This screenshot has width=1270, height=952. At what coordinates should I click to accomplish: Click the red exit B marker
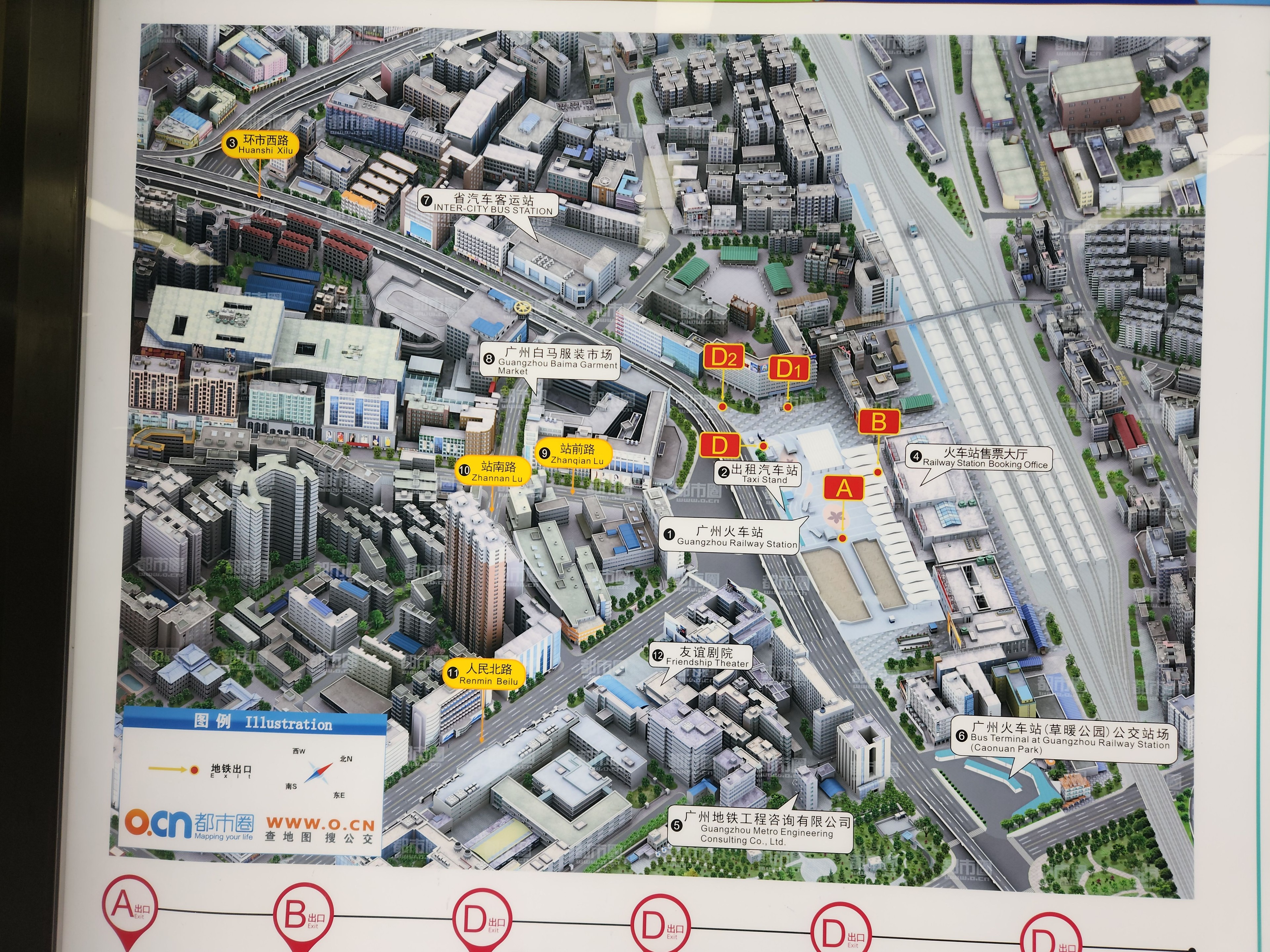click(x=878, y=422)
